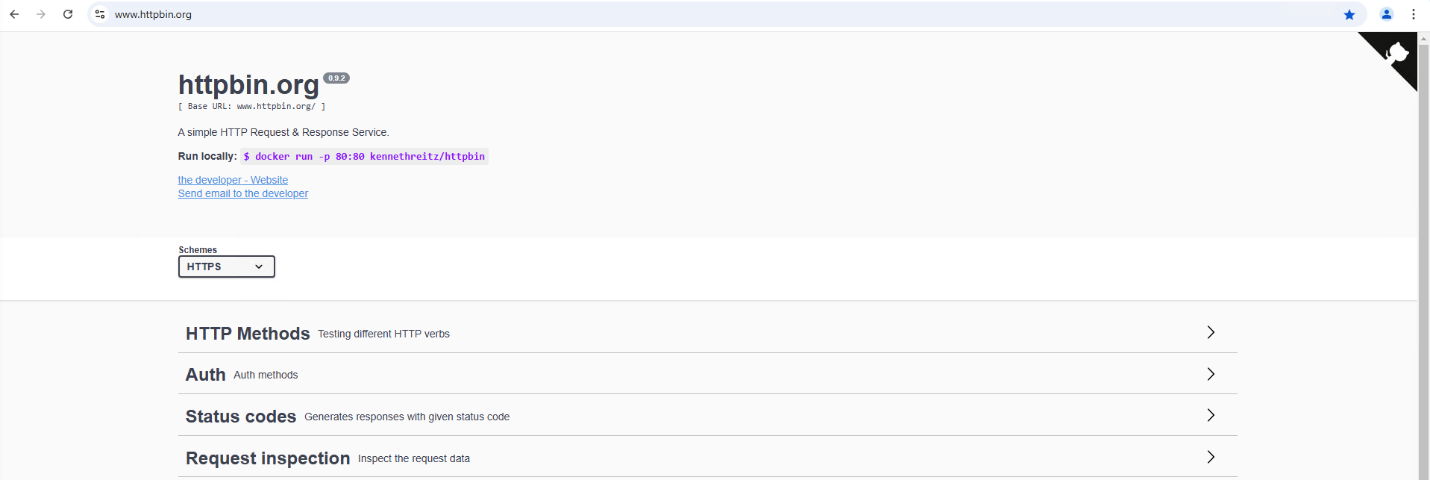The height and width of the screenshot is (480, 1430).
Task: Click the GitHub corner octocat icon
Action: pos(1398,54)
